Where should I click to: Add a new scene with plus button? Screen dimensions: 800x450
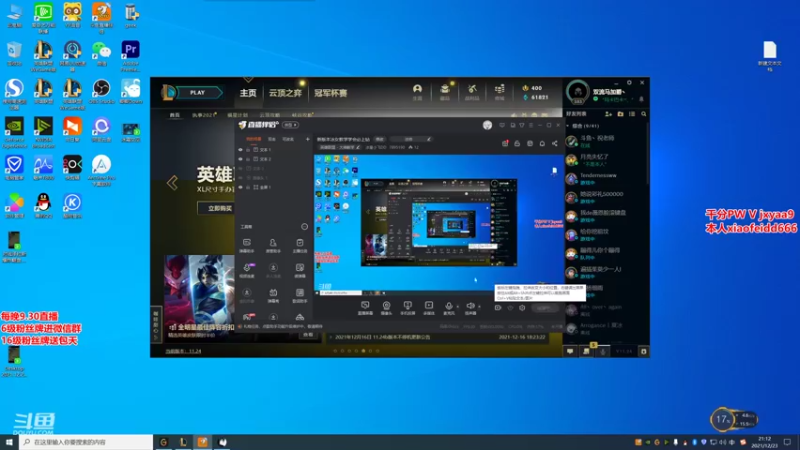tap(308, 139)
